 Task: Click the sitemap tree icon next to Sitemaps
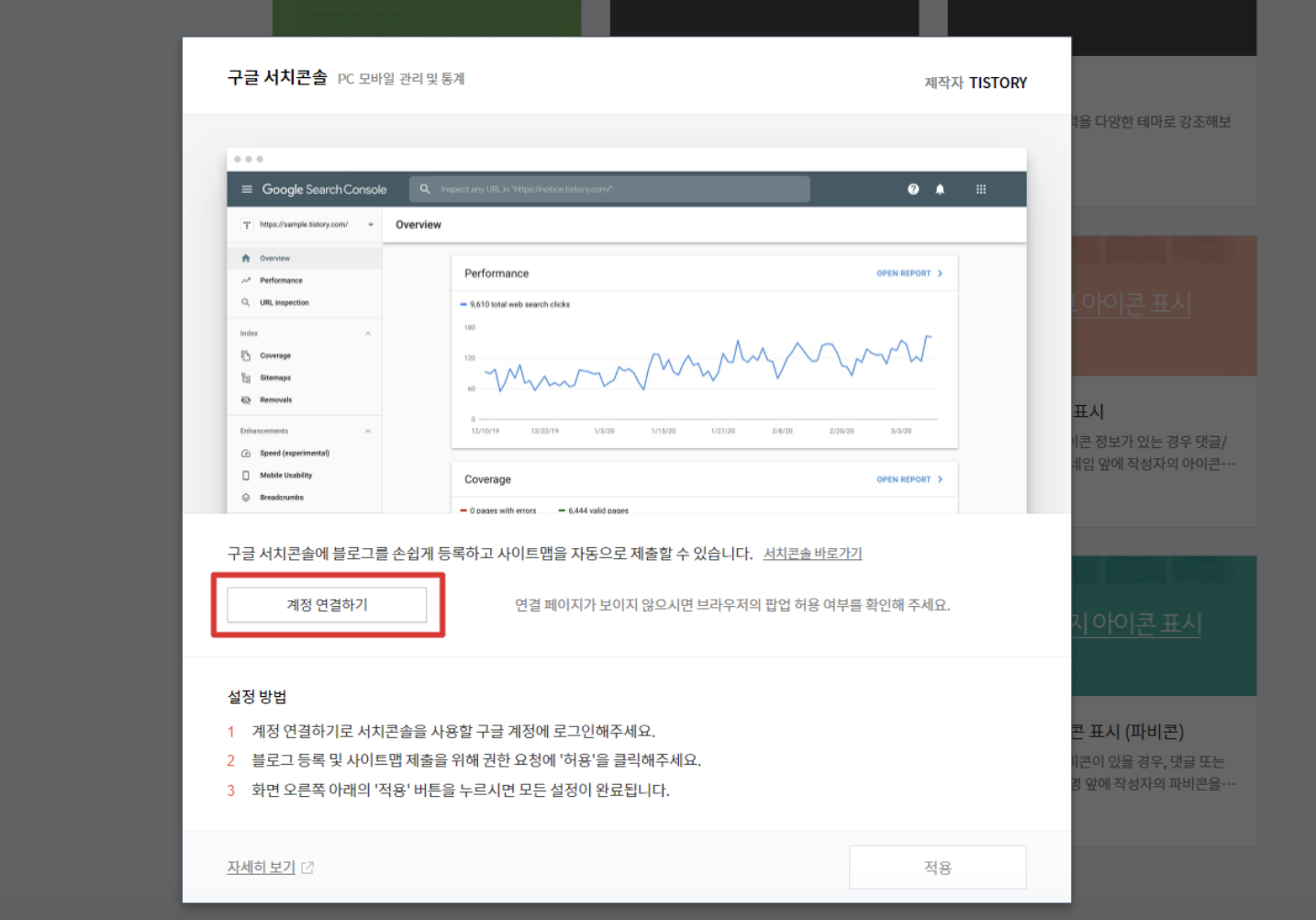coord(246,377)
